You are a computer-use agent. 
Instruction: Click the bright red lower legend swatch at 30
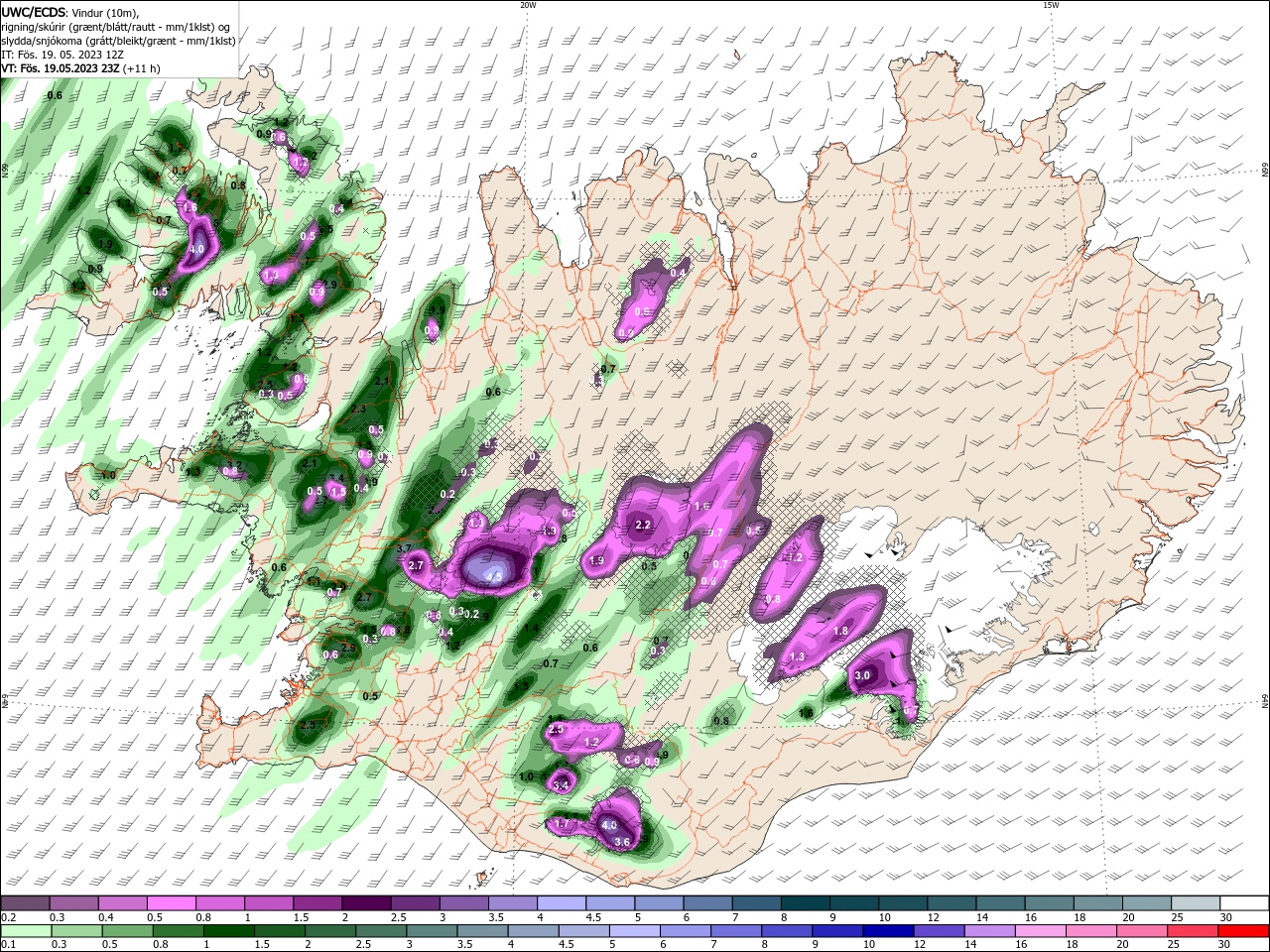tap(1245, 931)
